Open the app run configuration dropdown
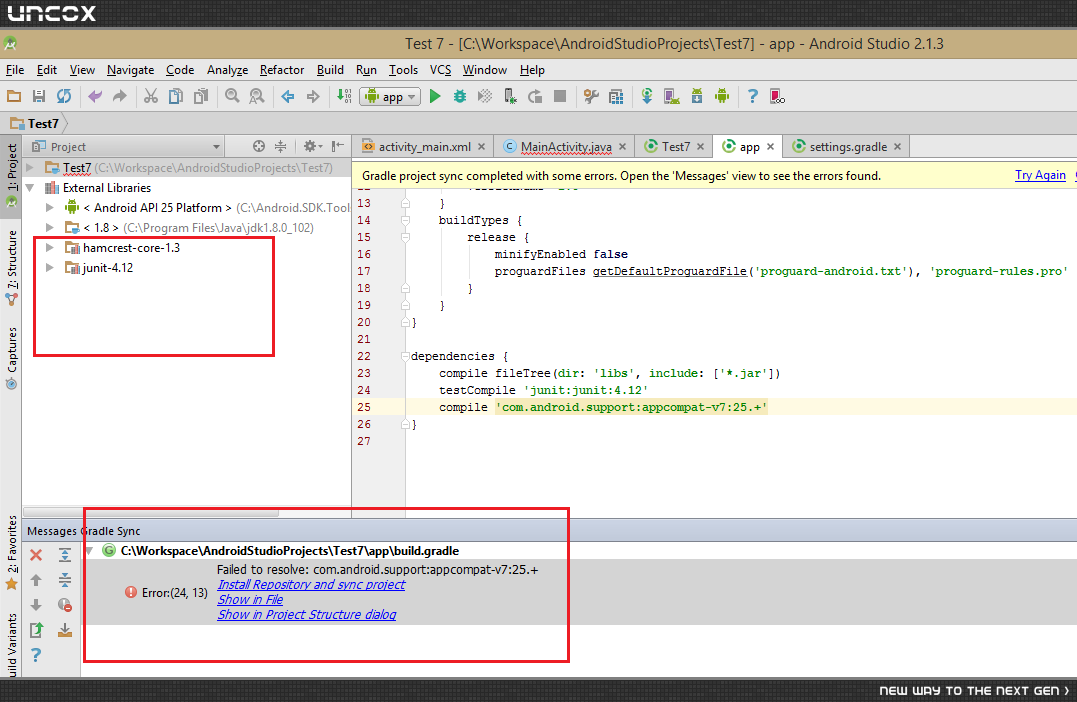 click(x=390, y=97)
